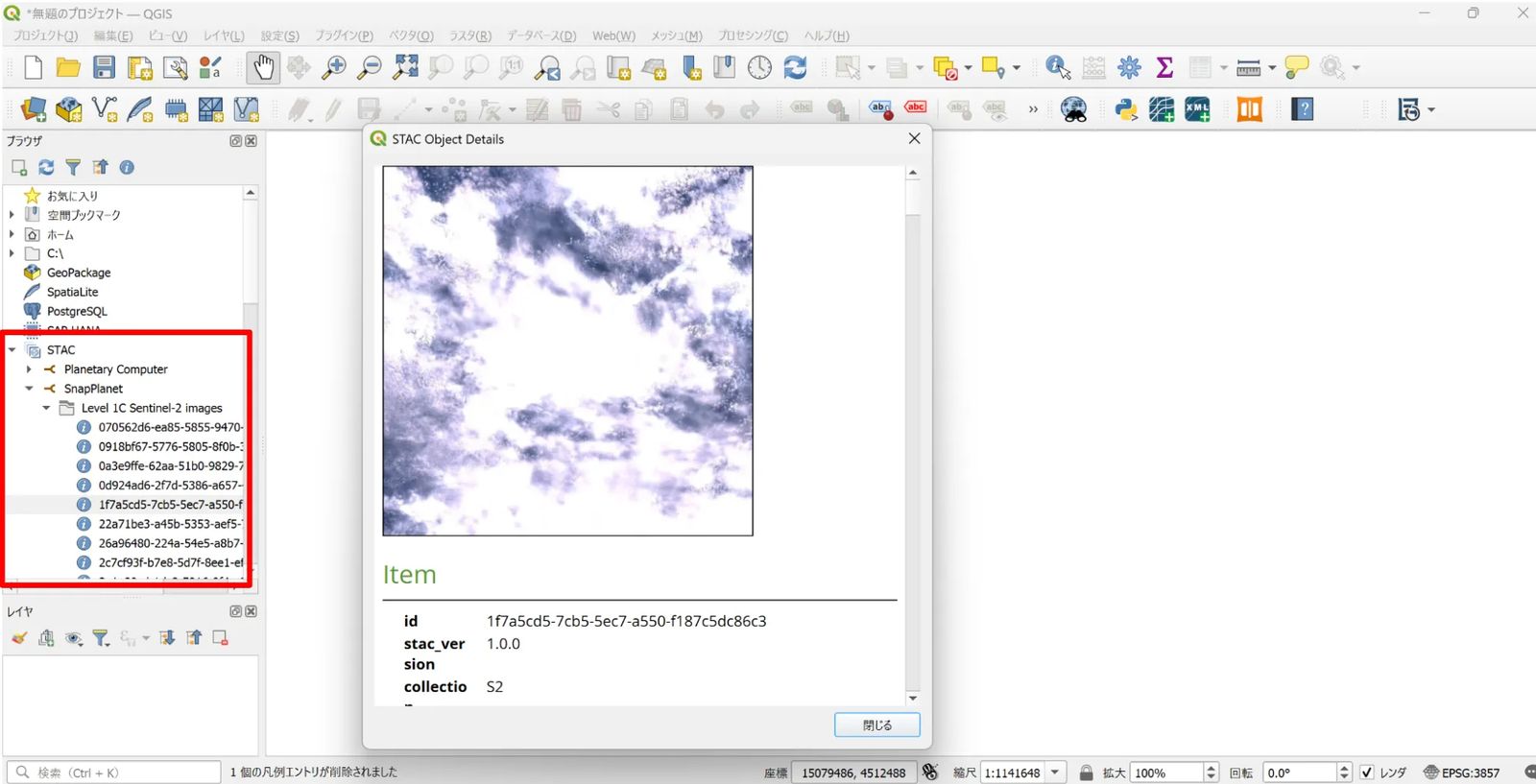The width and height of the screenshot is (1536, 784).
Task: Open the measure tool dropdown arrow
Action: [1272, 68]
